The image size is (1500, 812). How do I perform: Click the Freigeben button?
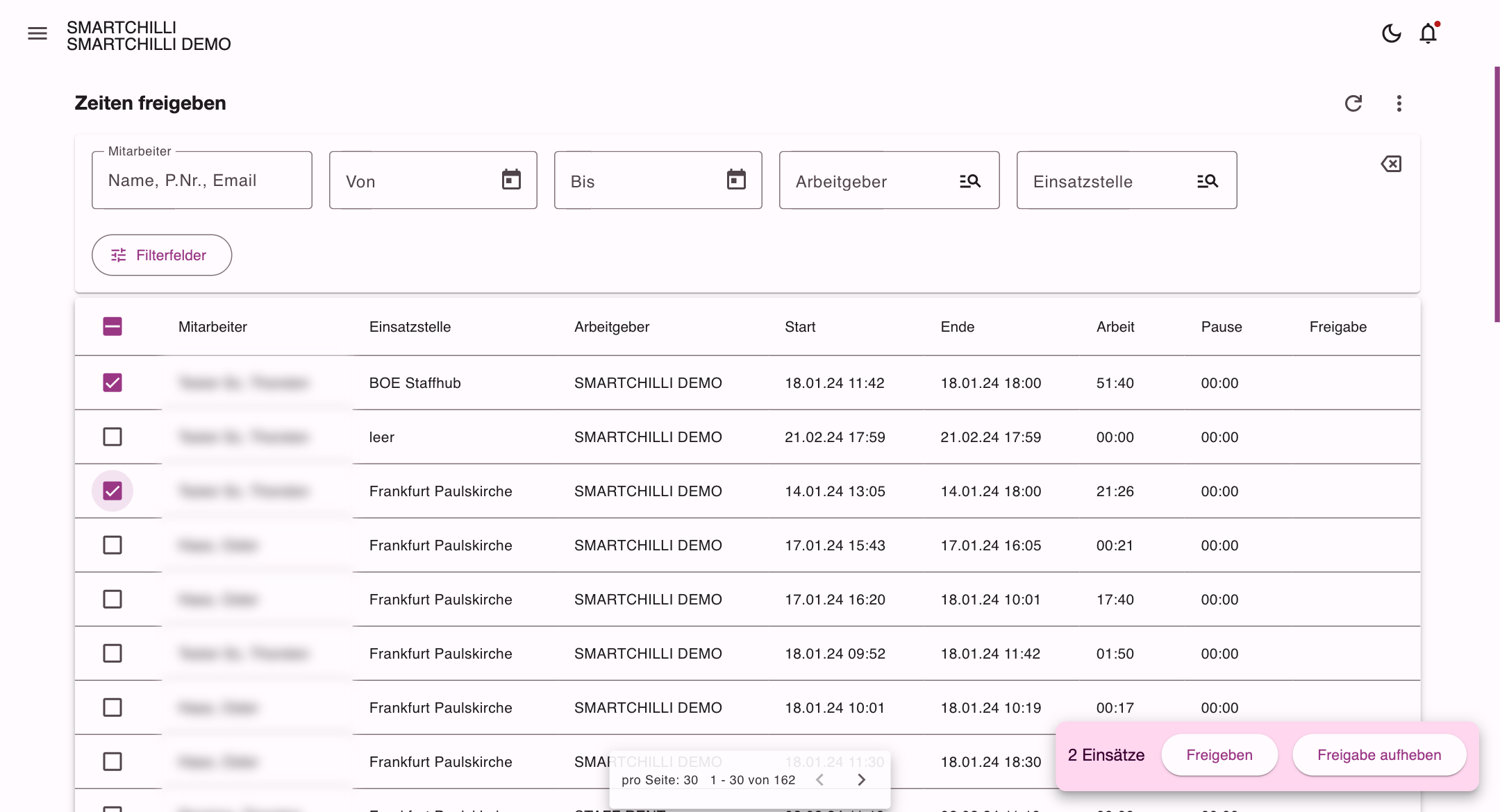coord(1219,755)
